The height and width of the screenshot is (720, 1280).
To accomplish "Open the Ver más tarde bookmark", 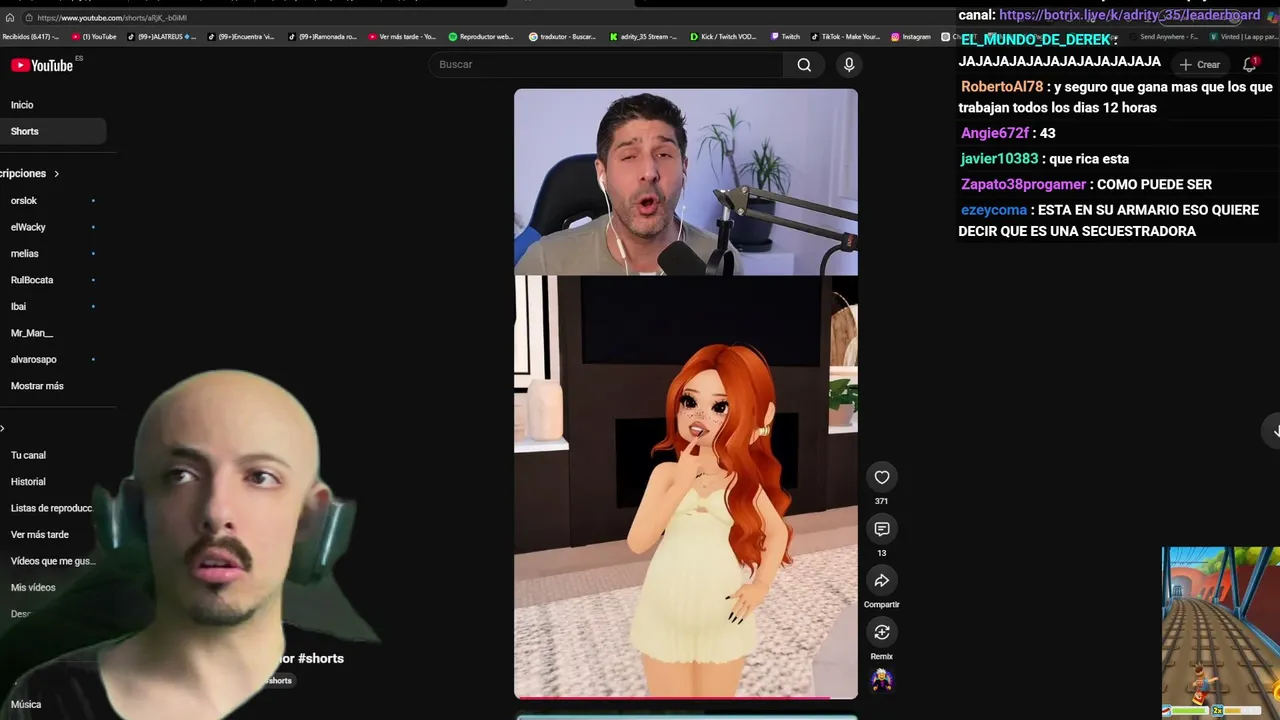I will pos(402,37).
